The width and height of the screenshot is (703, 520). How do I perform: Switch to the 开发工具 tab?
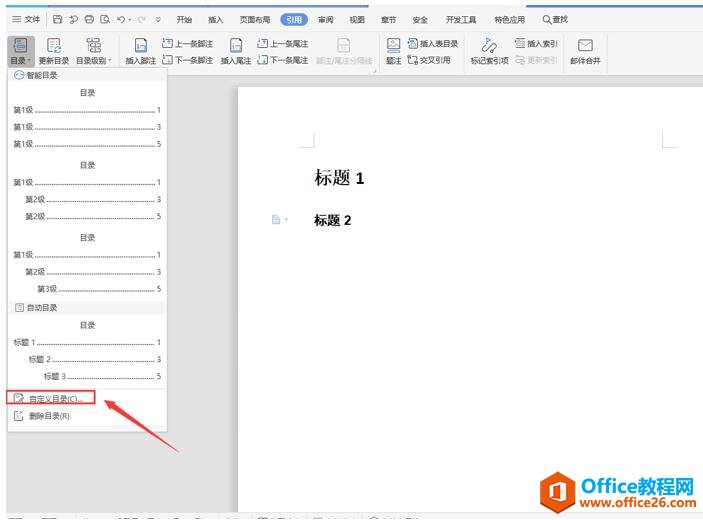coord(461,20)
